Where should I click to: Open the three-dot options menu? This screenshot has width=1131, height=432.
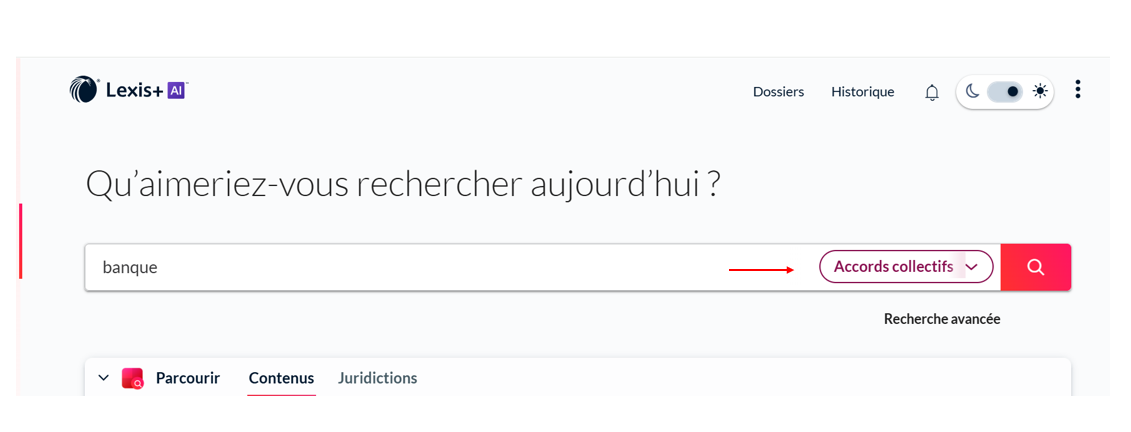[x=1077, y=90]
